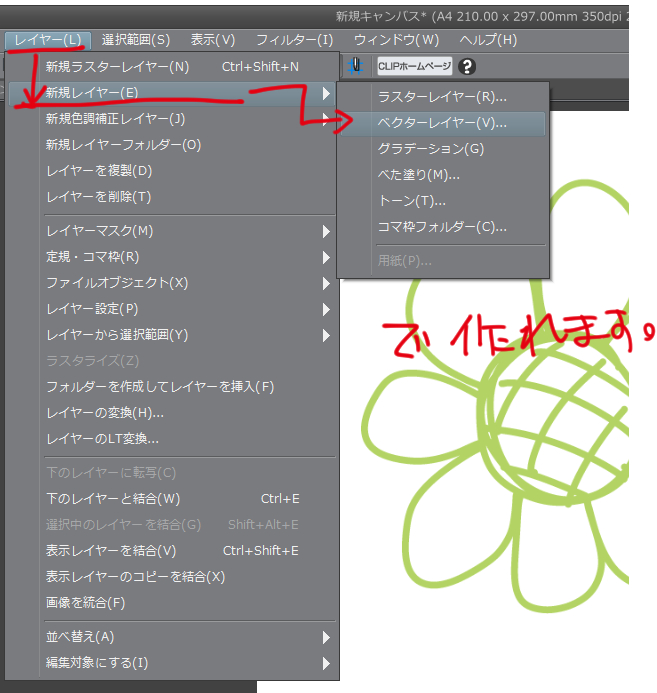Screen dimensions: 657x693
Task: Click the question mark help icon
Action: [466, 66]
